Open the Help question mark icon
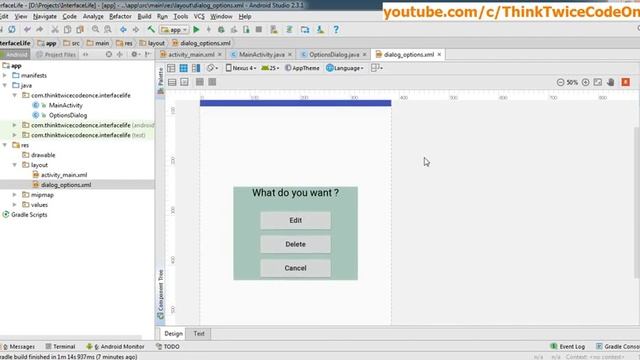The image size is (640, 360). [x=336, y=29]
